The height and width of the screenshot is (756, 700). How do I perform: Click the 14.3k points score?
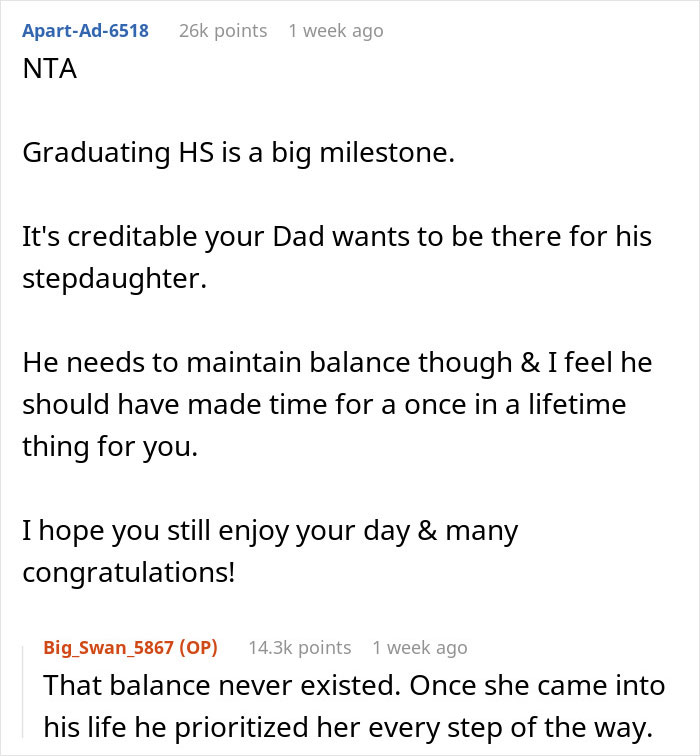click(x=299, y=647)
